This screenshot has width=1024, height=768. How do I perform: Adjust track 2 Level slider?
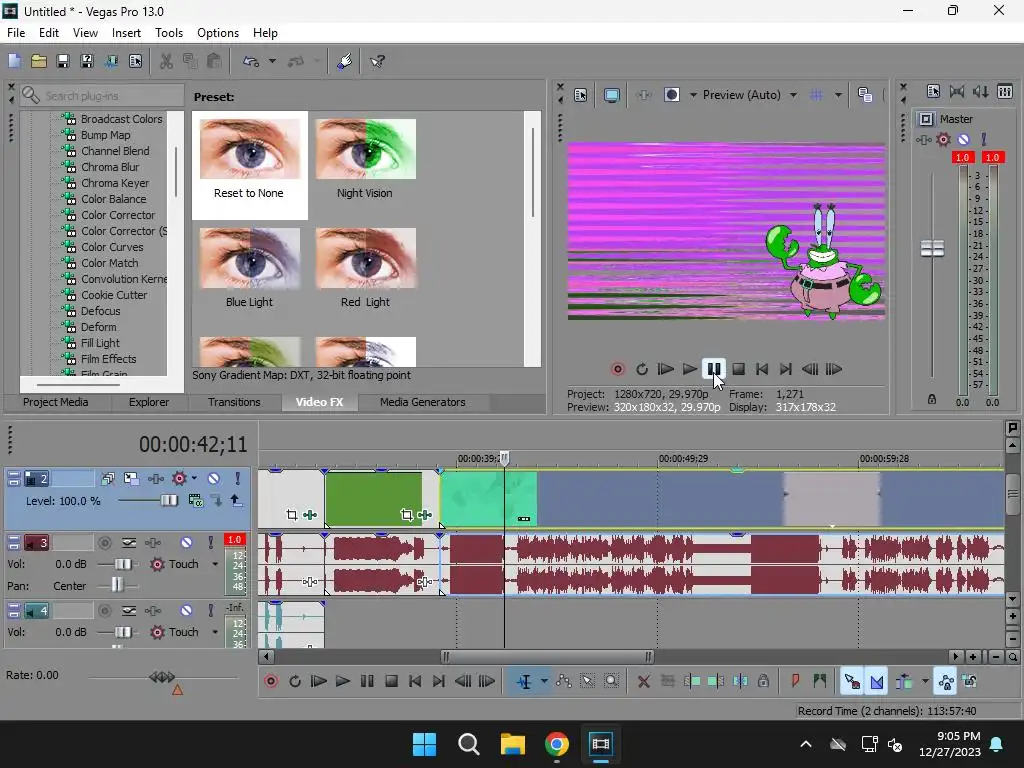168,501
